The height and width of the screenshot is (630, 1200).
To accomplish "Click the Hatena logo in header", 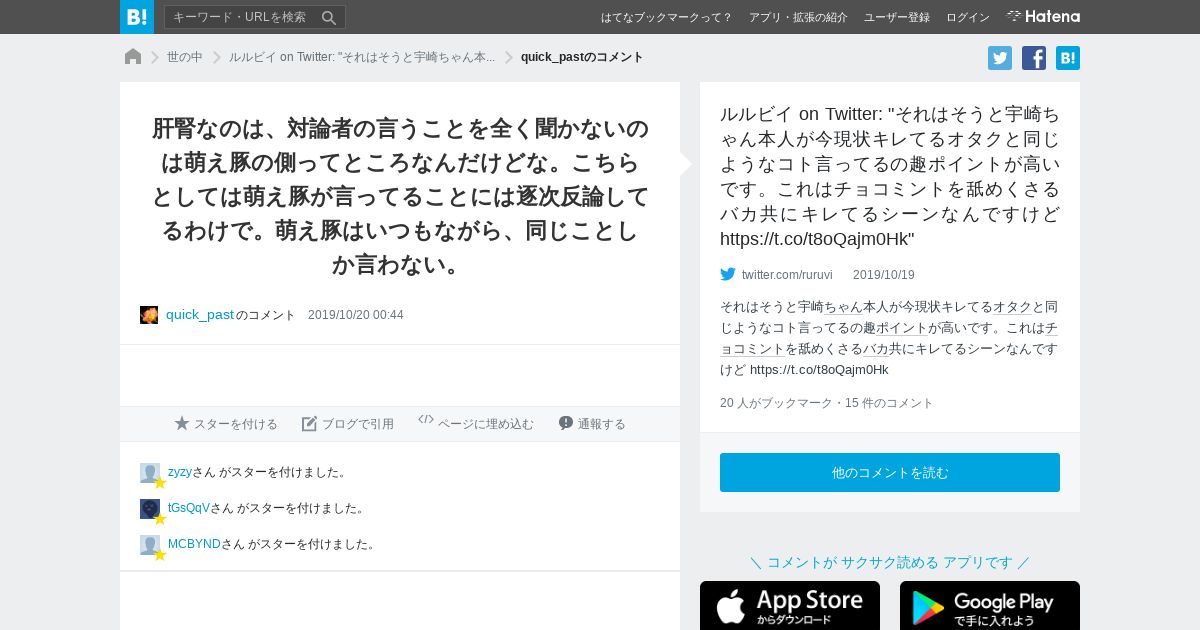I will click(1043, 17).
